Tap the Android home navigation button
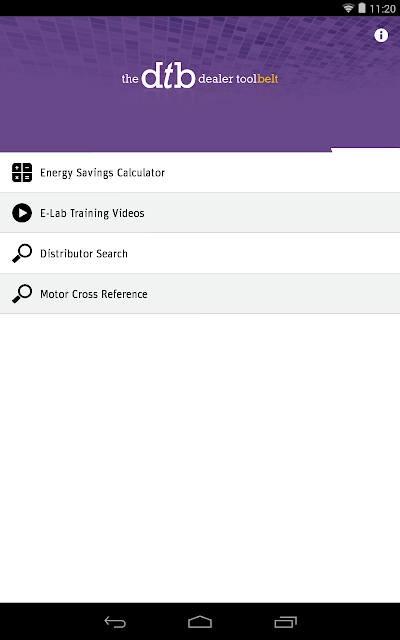Image resolution: width=400 pixels, height=640 pixels. (200, 622)
